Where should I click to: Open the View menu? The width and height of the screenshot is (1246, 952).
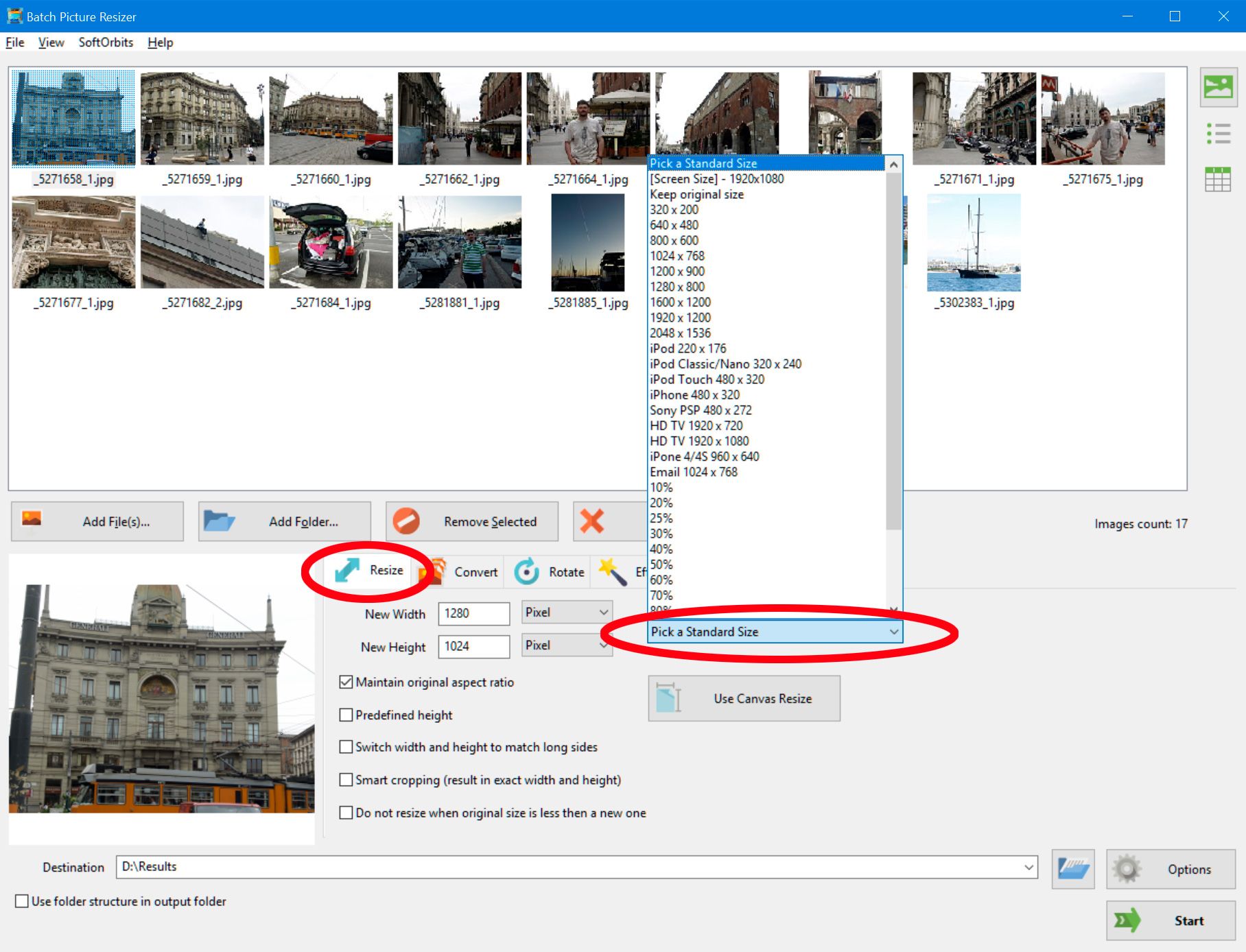tap(50, 42)
